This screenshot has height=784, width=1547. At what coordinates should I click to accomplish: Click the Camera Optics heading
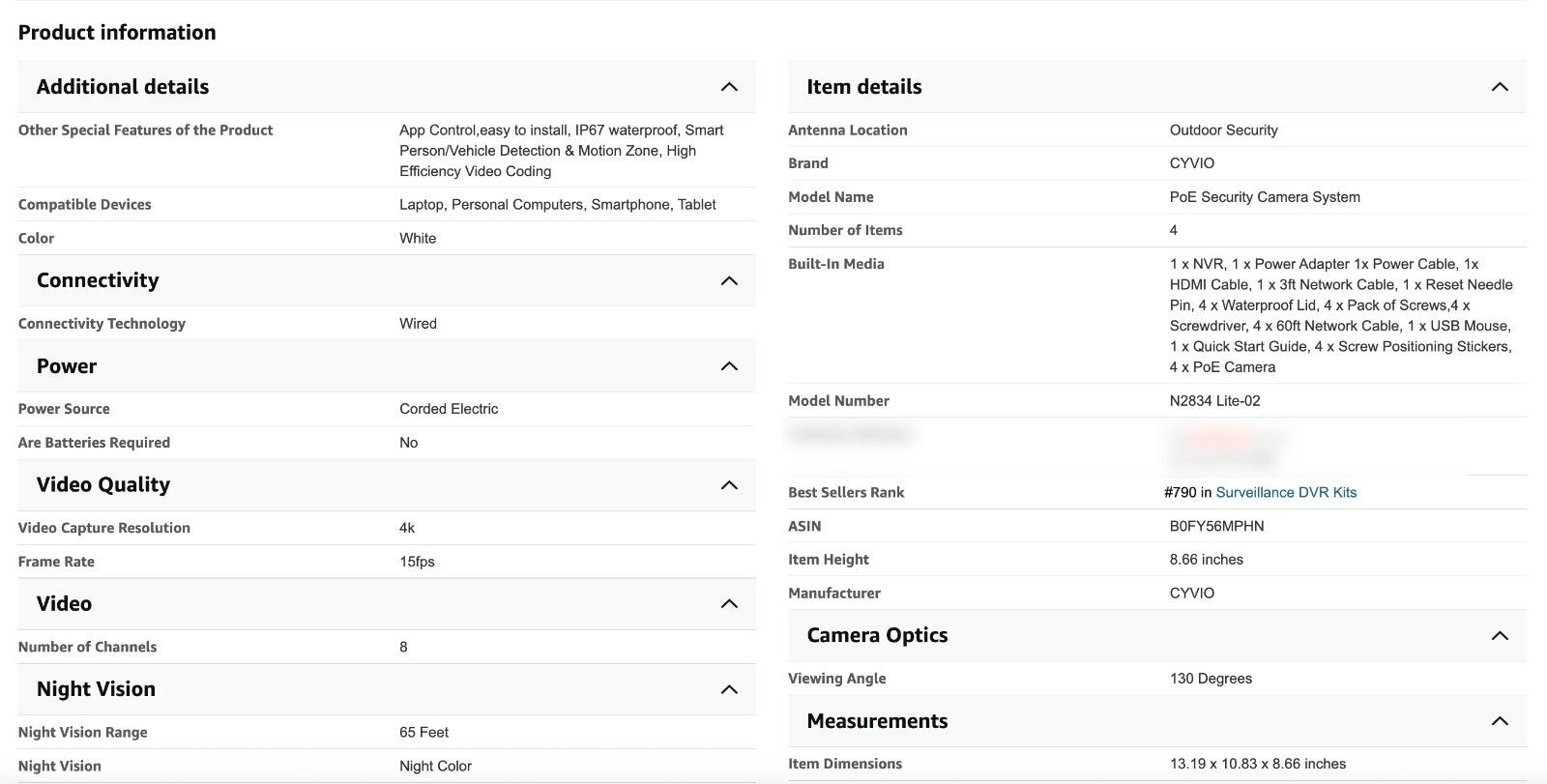pyautogui.click(x=877, y=635)
